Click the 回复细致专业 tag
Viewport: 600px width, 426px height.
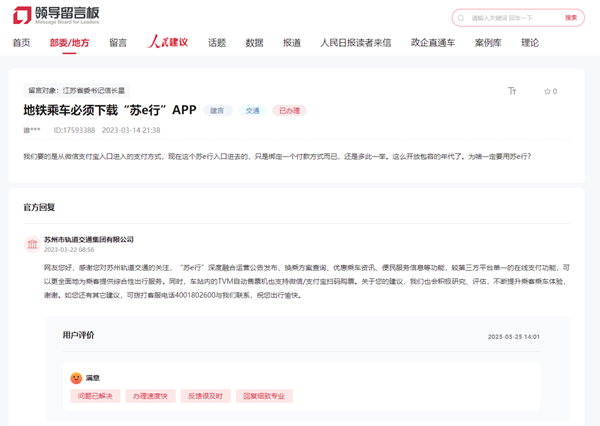point(264,396)
